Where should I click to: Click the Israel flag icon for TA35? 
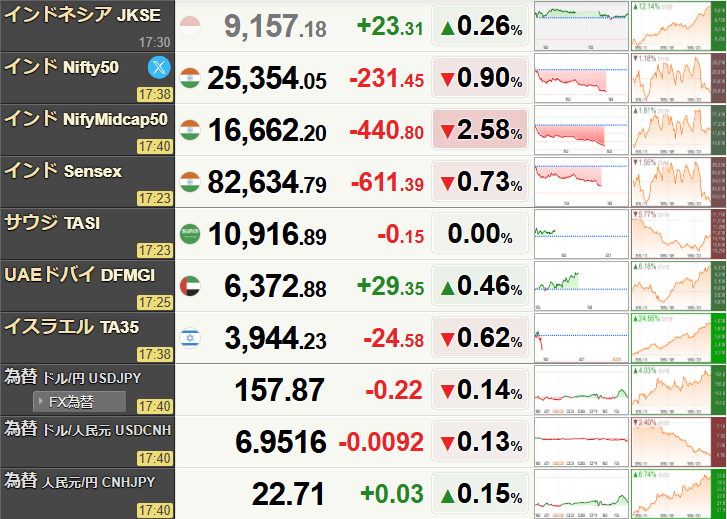click(190, 338)
